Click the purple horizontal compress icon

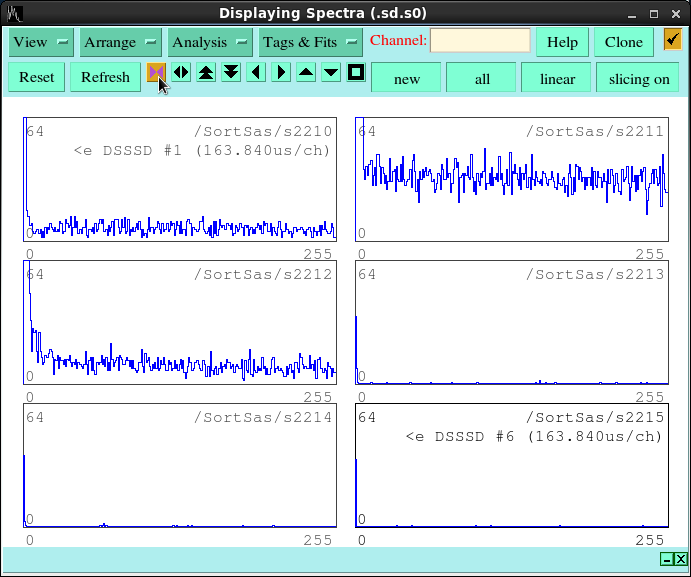(x=156, y=73)
